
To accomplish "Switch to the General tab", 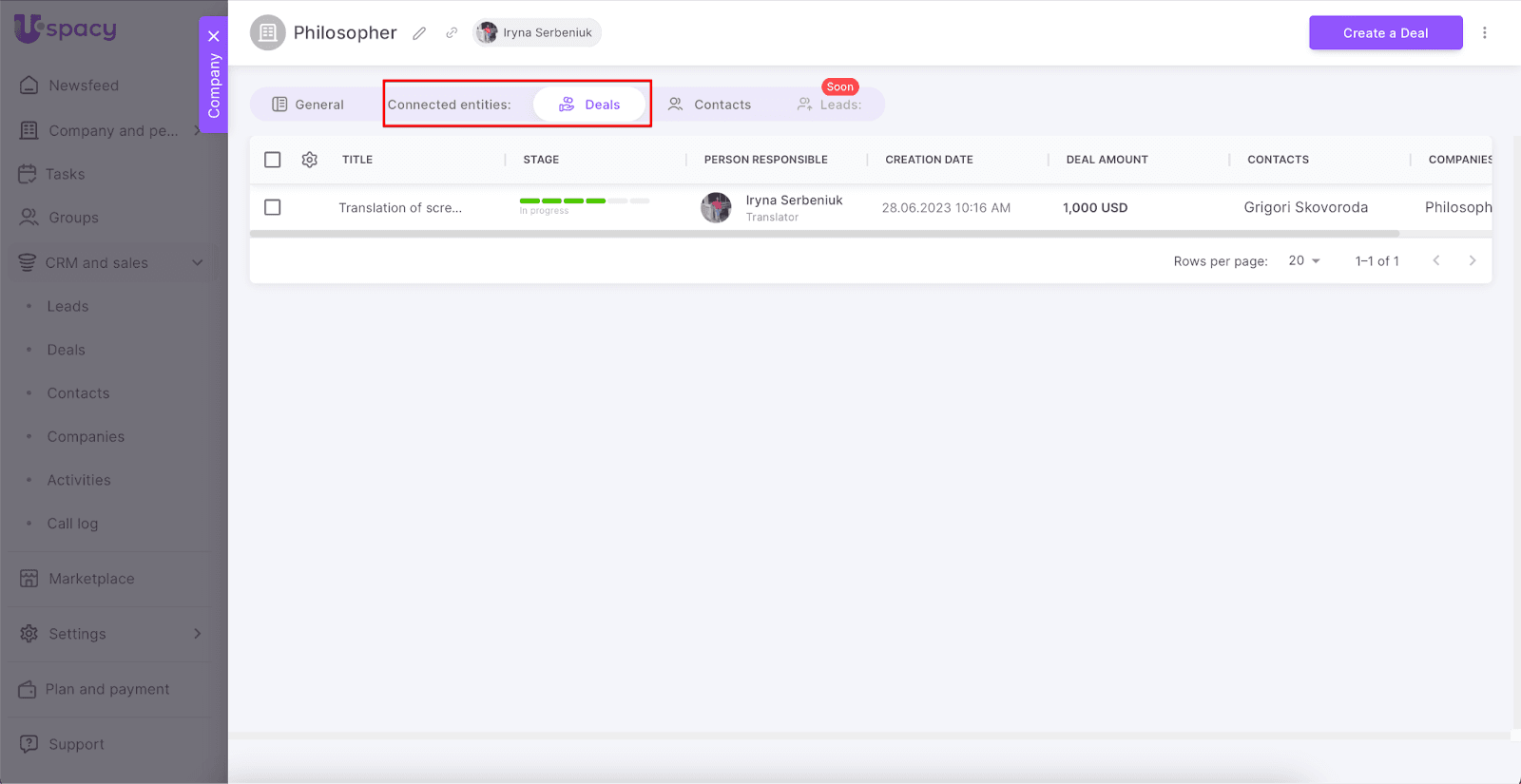I will coord(308,105).
